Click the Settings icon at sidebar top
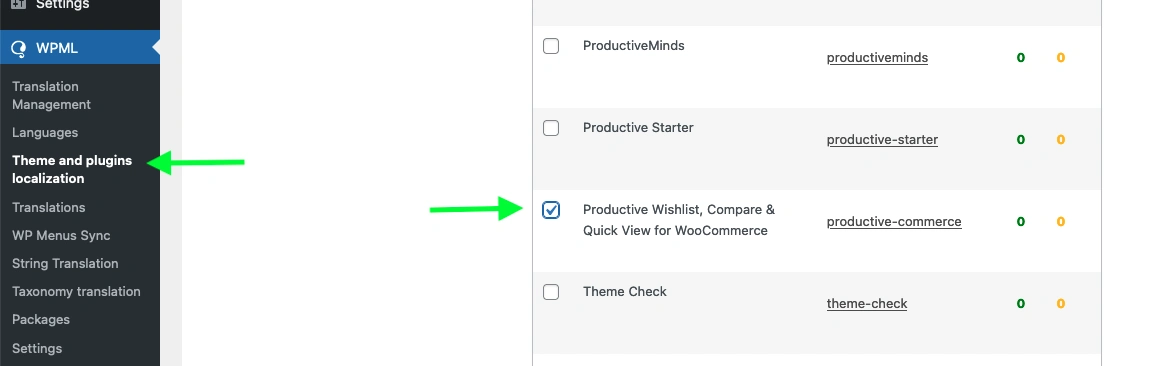 click(x=19, y=4)
